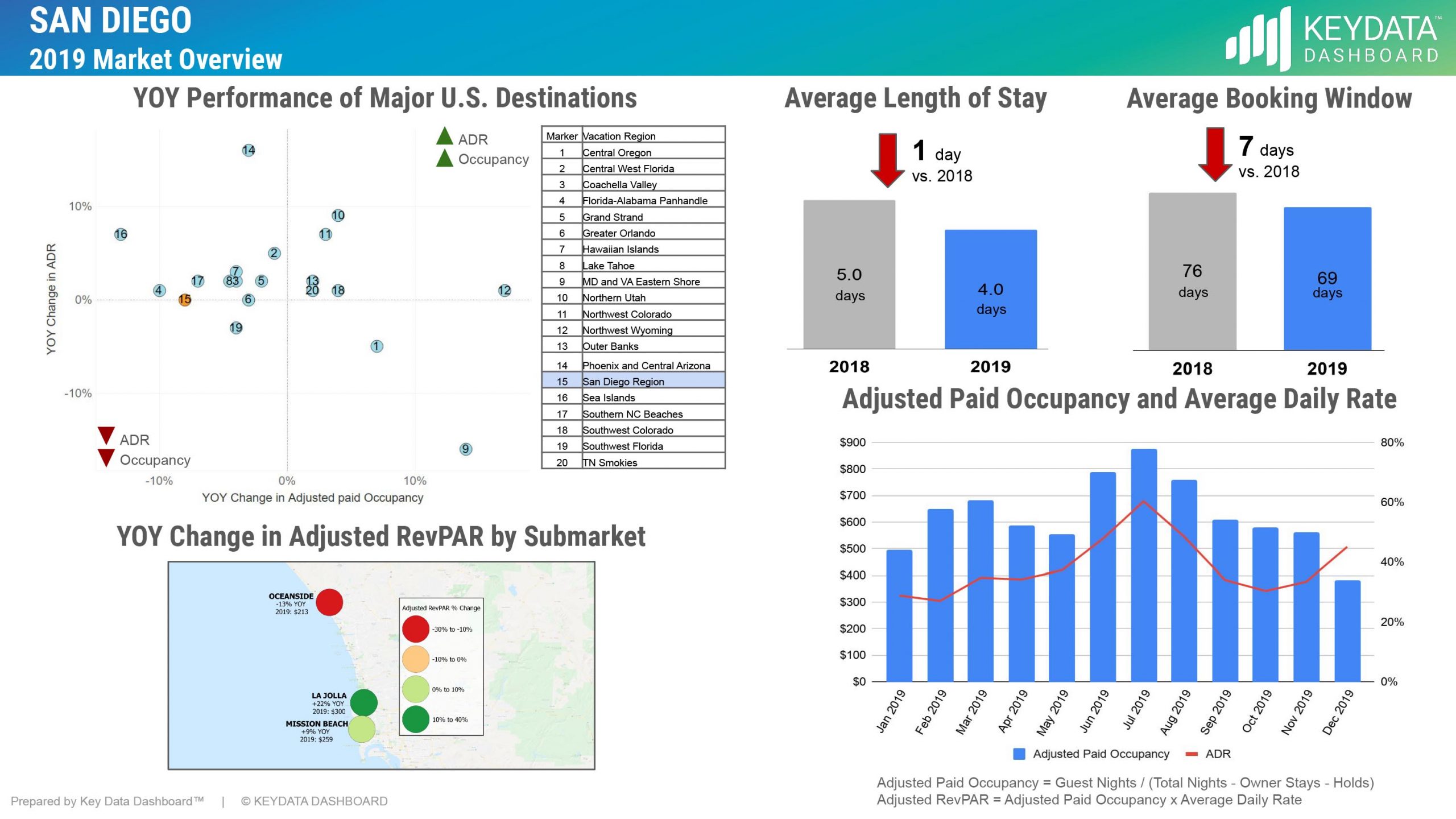
Task: Open the YOY Change in Adjusted RevPAR by Submarket section
Action: 382,535
